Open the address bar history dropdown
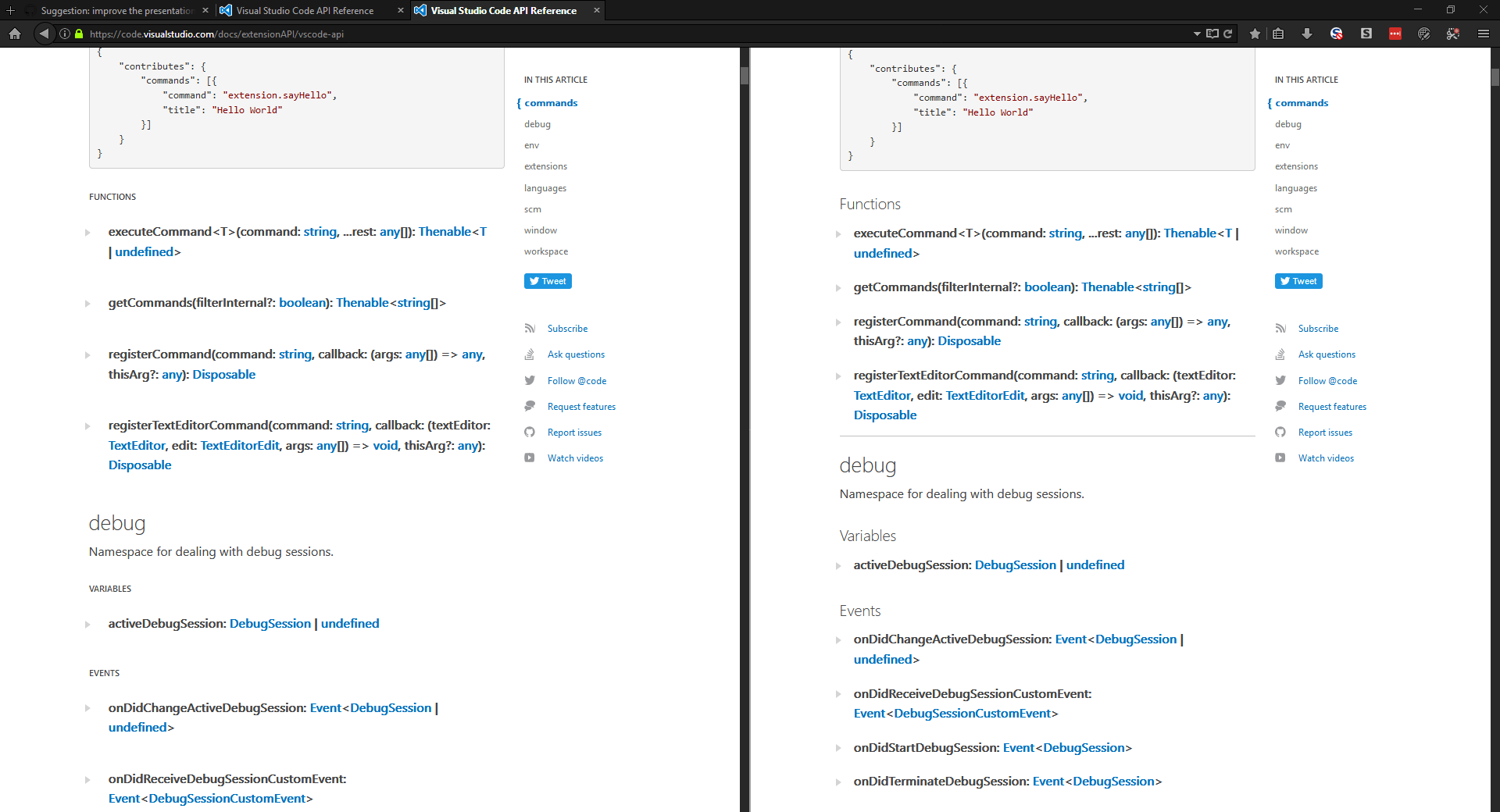This screenshot has height=812, width=1500. coord(1195,34)
